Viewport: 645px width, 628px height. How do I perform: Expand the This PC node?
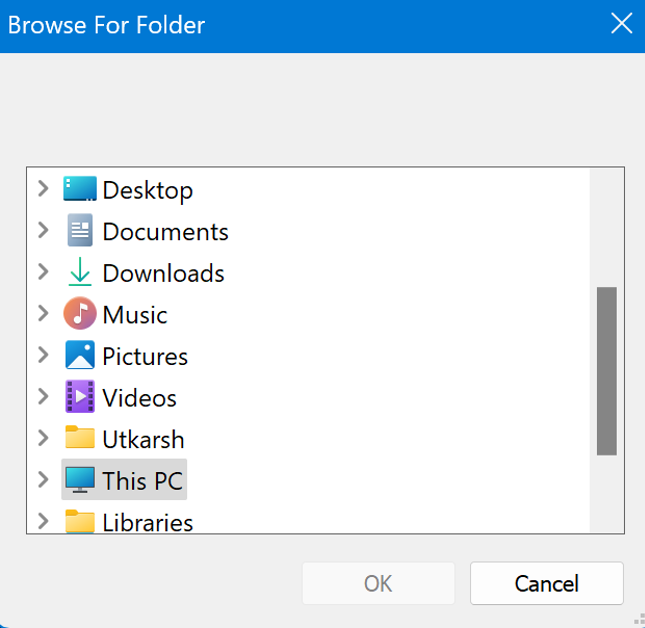pyautogui.click(x=43, y=480)
